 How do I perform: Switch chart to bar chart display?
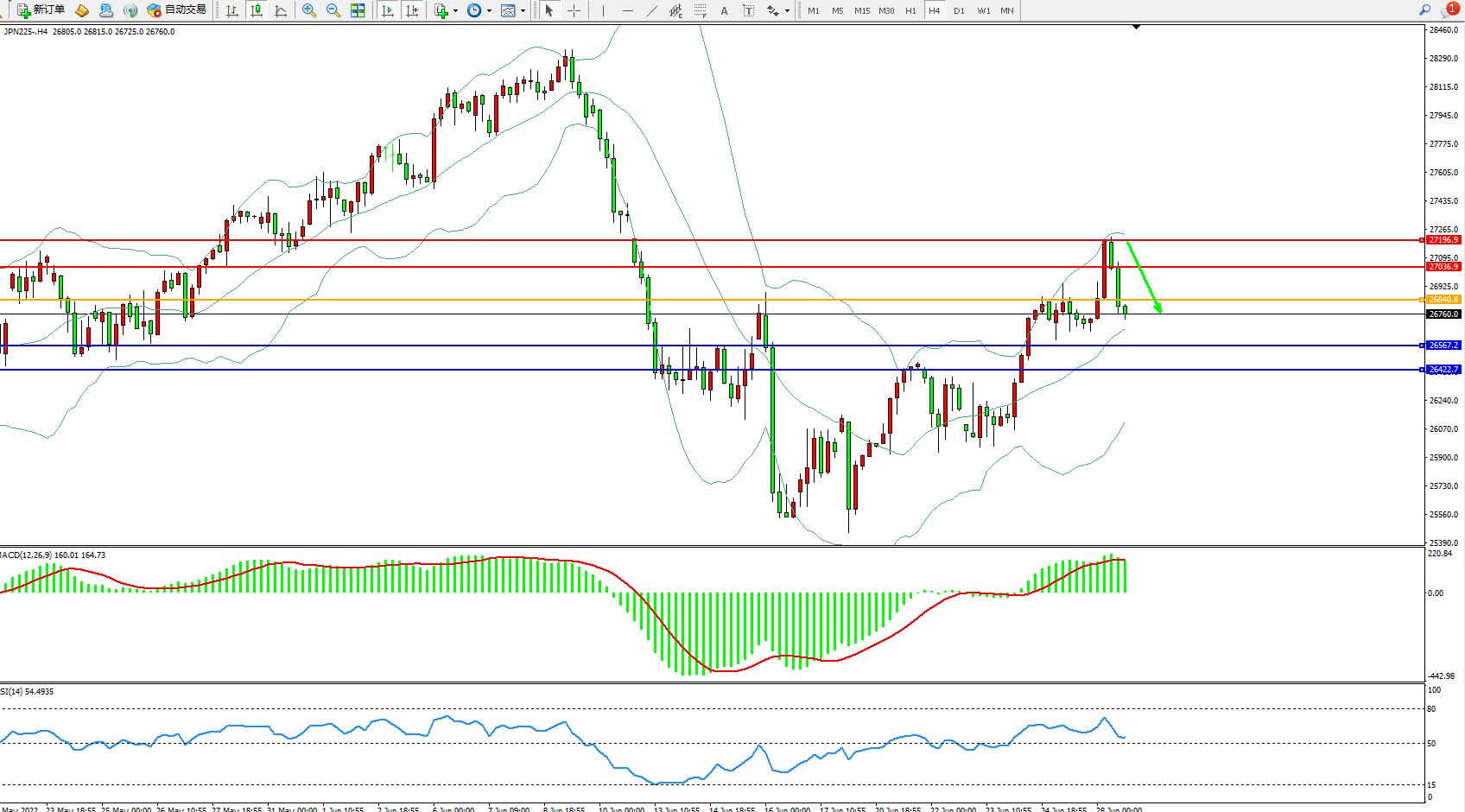(232, 10)
